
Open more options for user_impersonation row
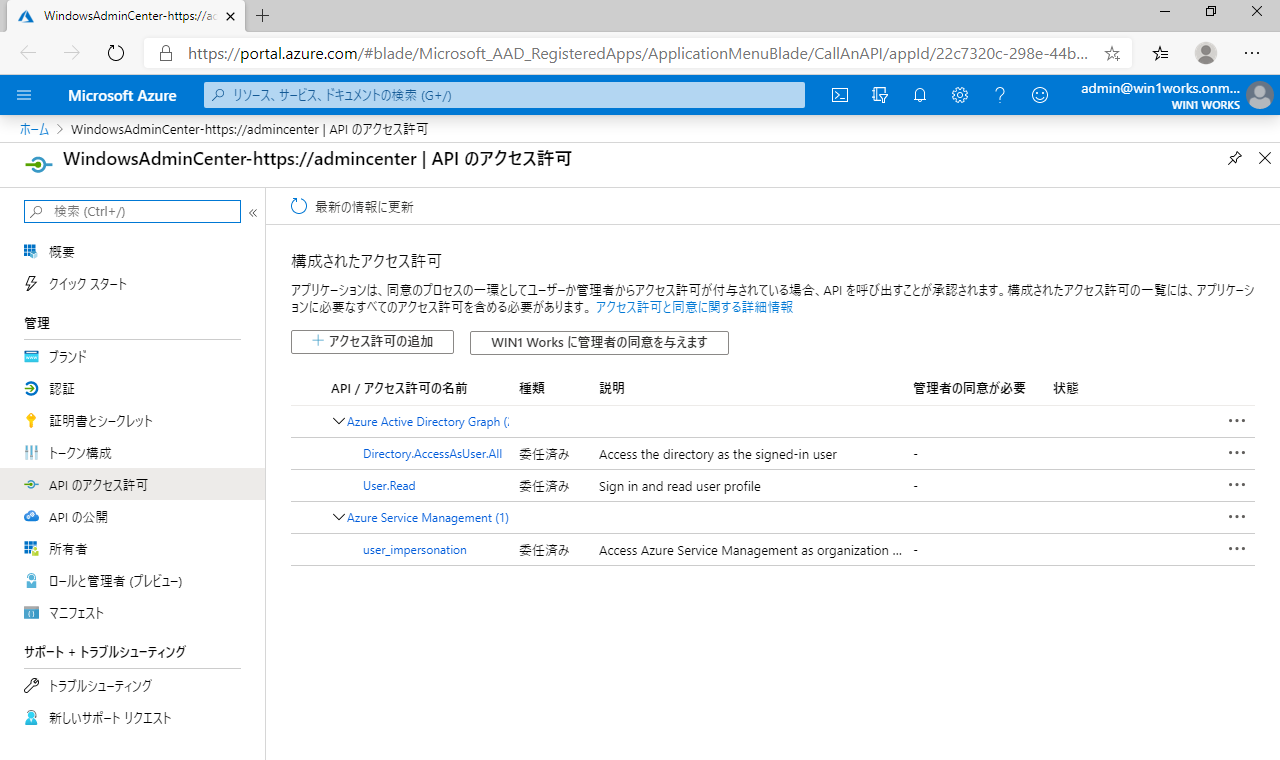coord(1237,549)
